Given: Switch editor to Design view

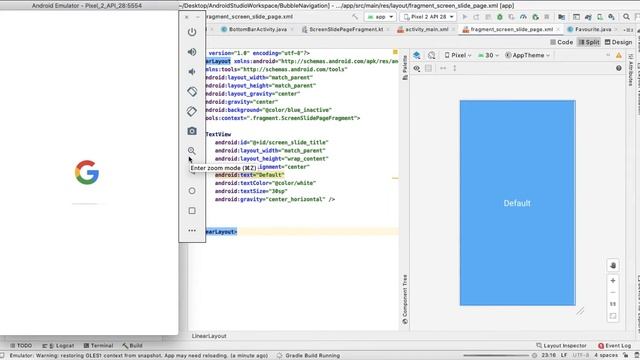Looking at the screenshot, I should click(x=618, y=42).
